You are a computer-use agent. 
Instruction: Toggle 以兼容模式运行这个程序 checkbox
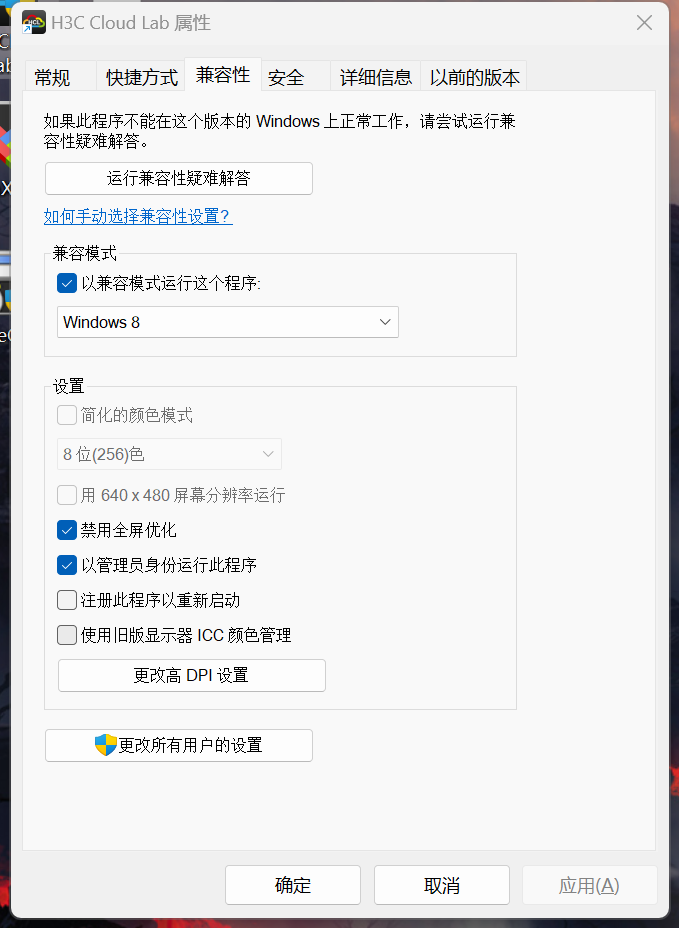point(67,283)
